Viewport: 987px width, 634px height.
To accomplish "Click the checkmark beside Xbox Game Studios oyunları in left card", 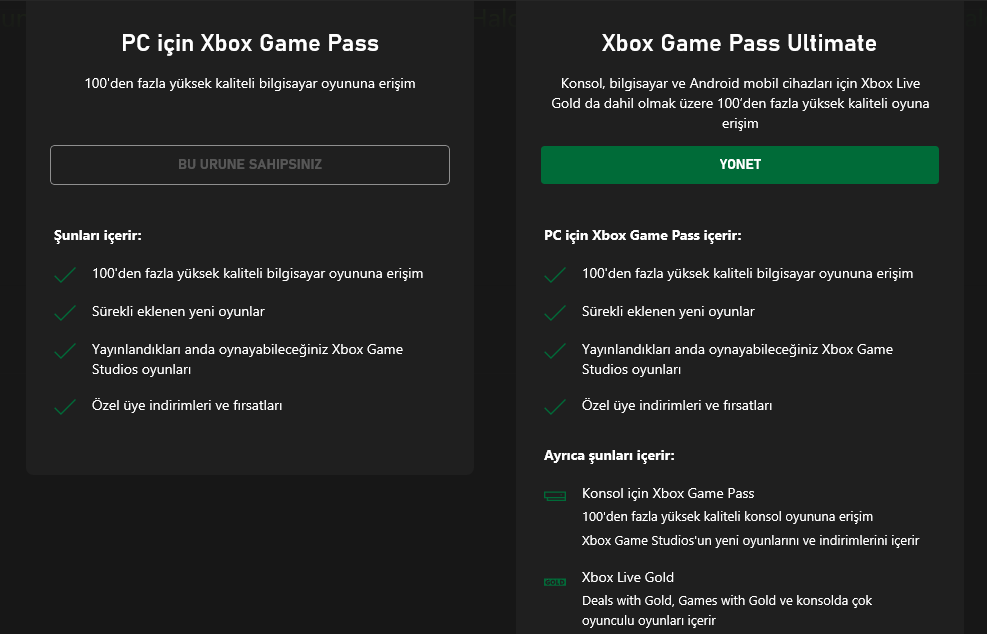I will tap(65, 351).
